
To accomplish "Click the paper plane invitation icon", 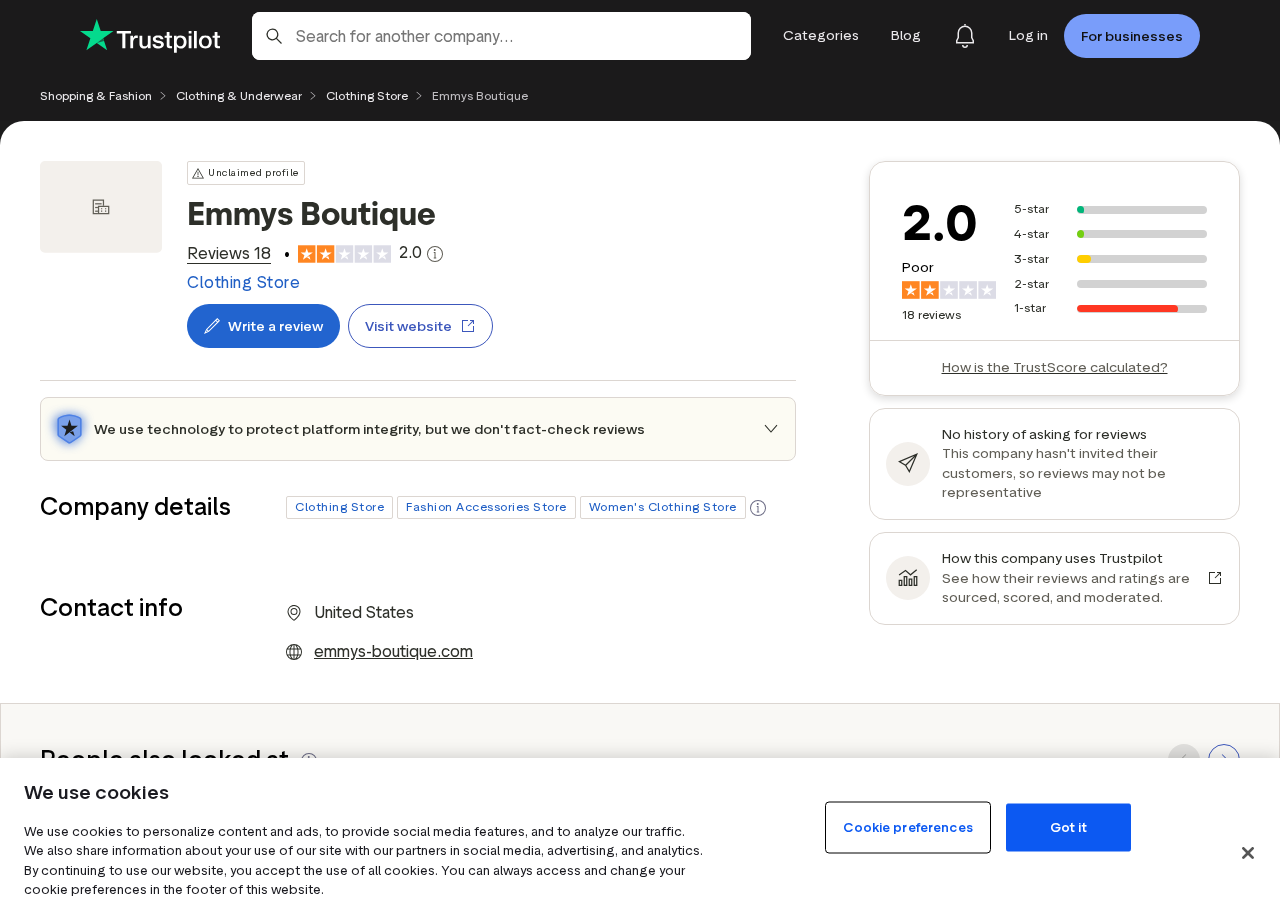I will click(x=908, y=464).
